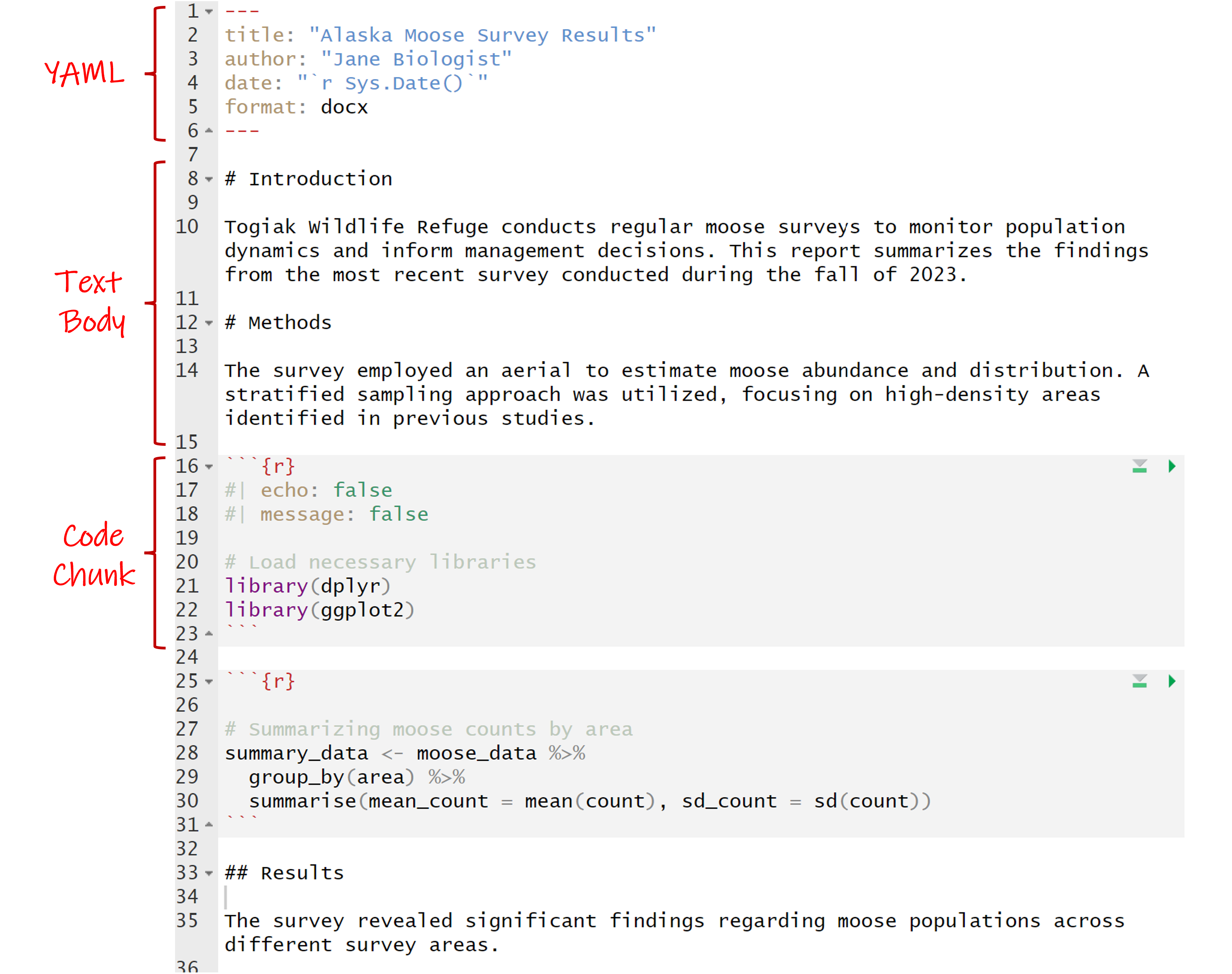Collapse the YAML header at line 1

209,11
